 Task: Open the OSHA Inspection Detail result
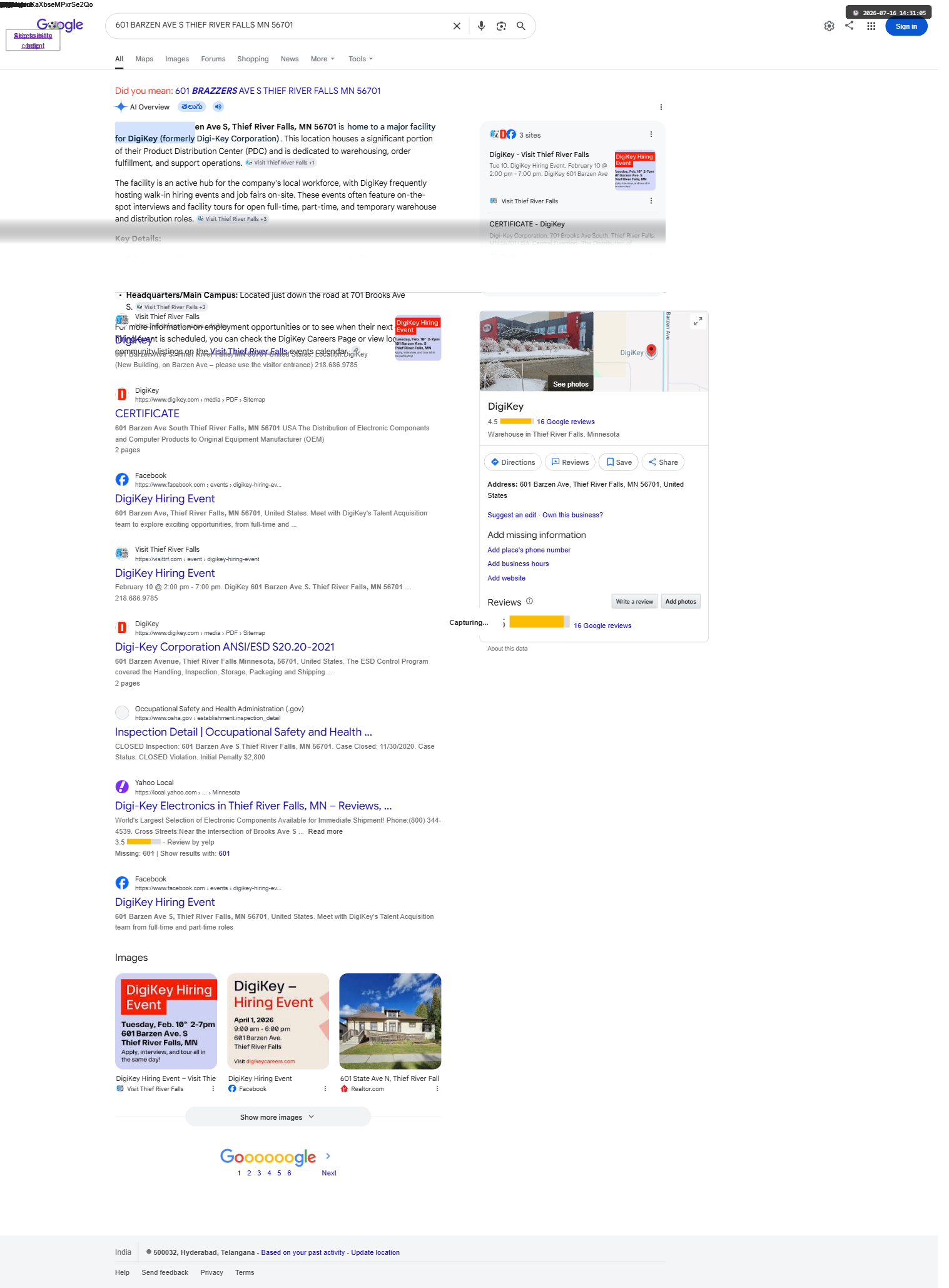pyautogui.click(x=243, y=732)
